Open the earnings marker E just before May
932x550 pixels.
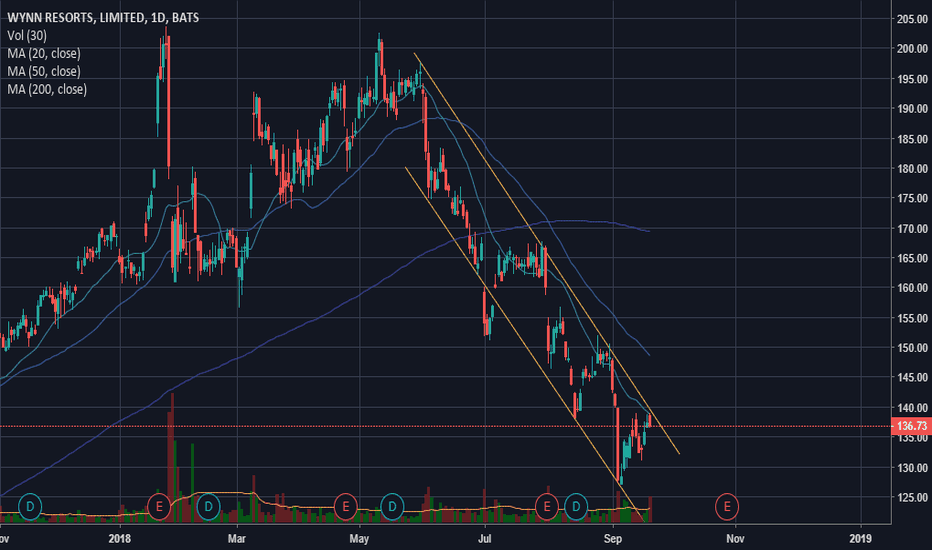(345, 507)
